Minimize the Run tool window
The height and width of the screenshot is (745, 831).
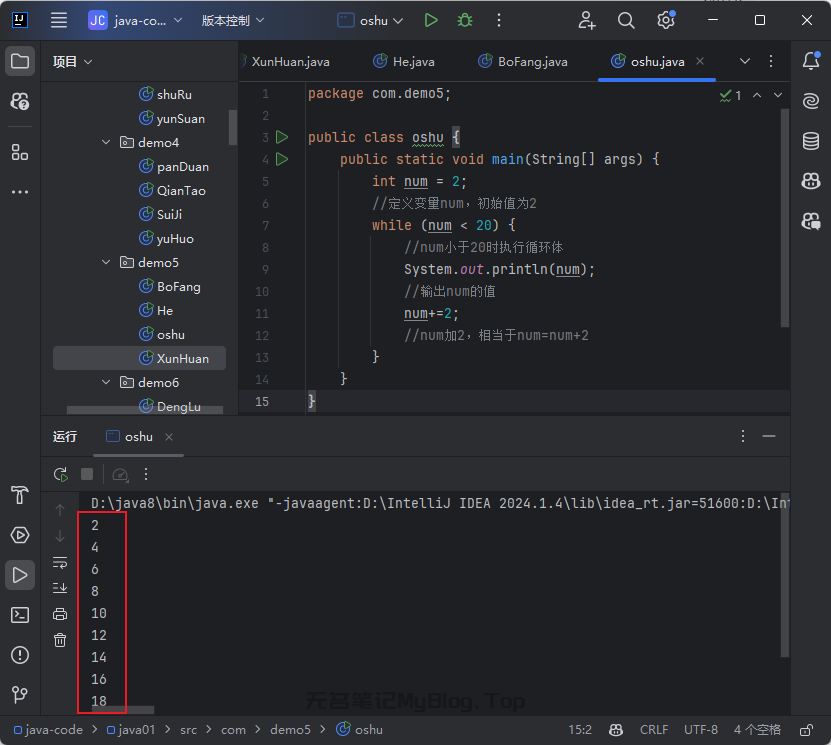tap(769, 436)
